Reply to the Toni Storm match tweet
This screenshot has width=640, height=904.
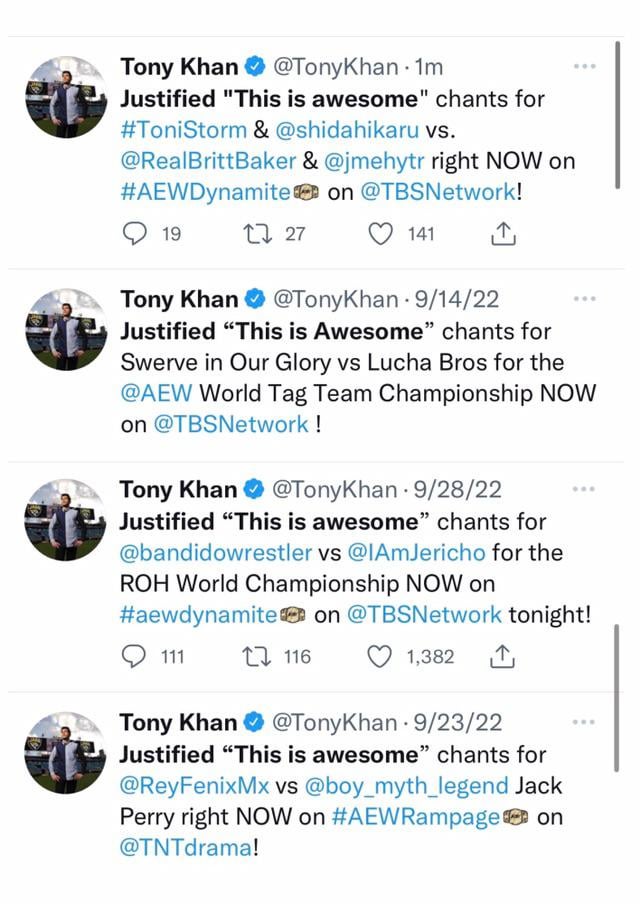(134, 234)
